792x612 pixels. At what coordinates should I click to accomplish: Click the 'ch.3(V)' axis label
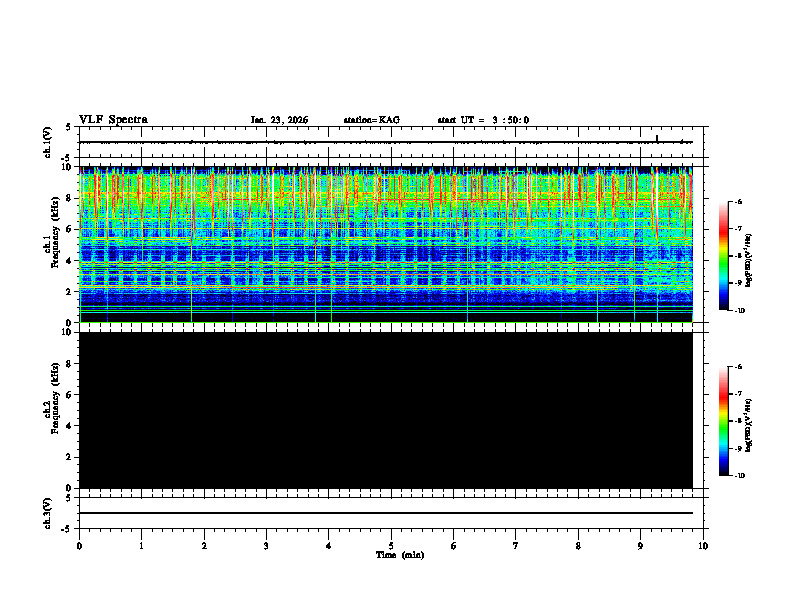click(48, 513)
